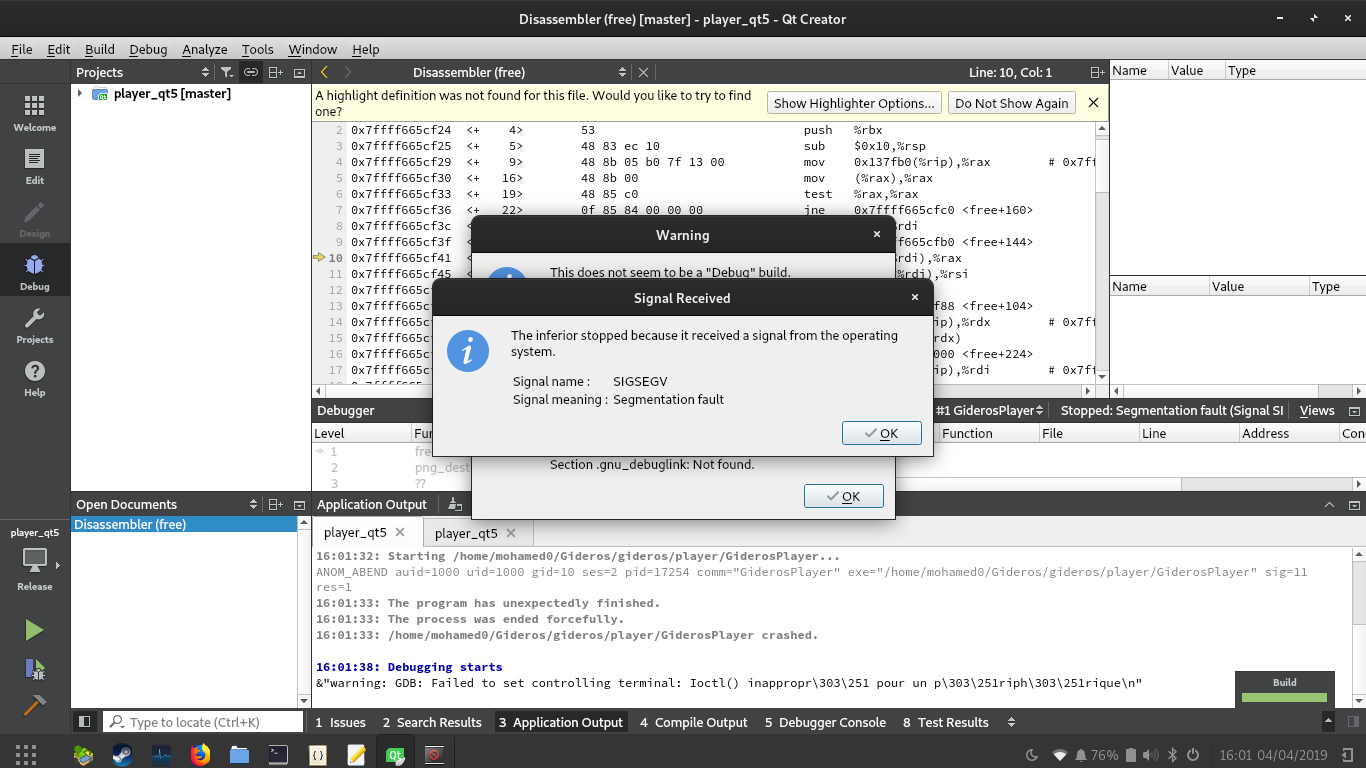Click the green Run button
This screenshot has width=1366, height=768.
tap(34, 629)
